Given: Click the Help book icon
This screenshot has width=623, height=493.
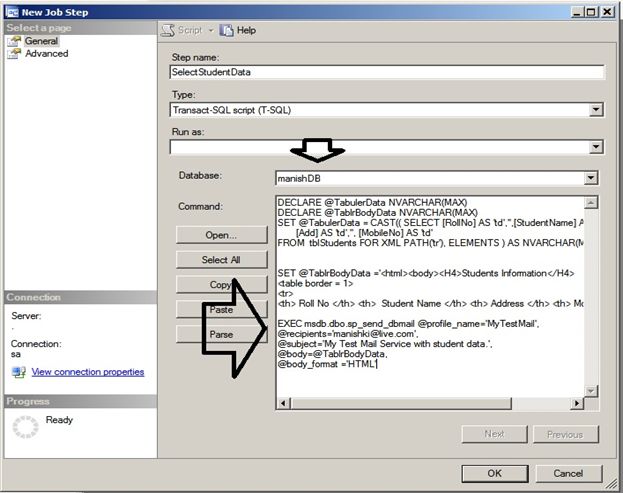Looking at the screenshot, I should 226,31.
